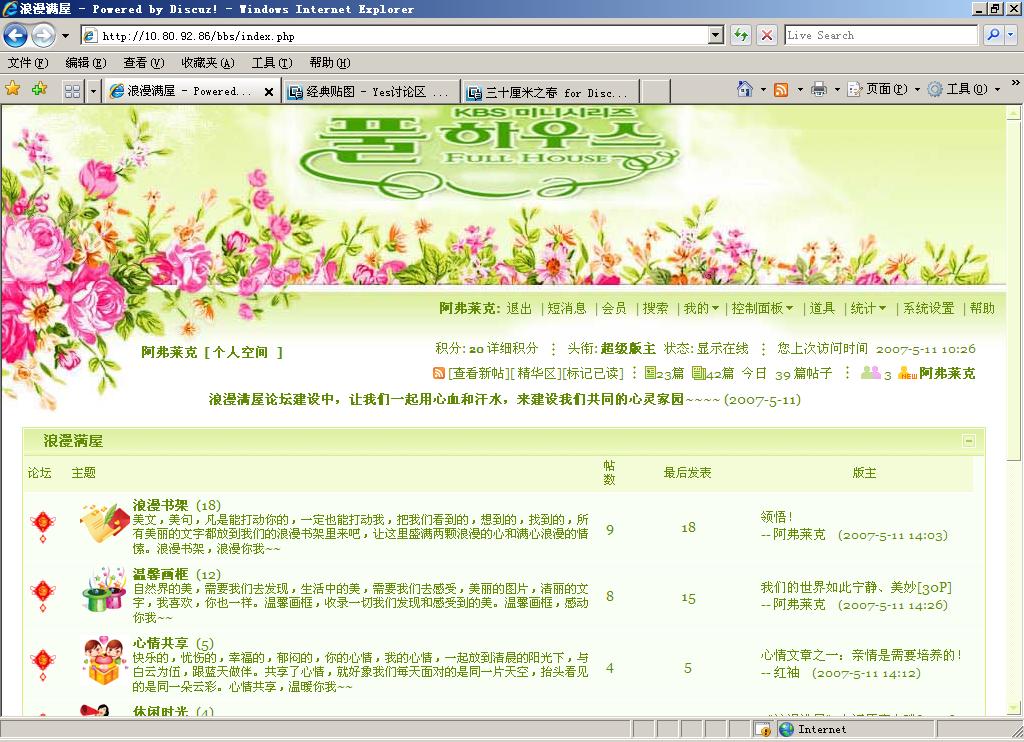Image resolution: width=1024 pixels, height=742 pixels.
Task: Click the 退出 logout link
Action: click(519, 308)
